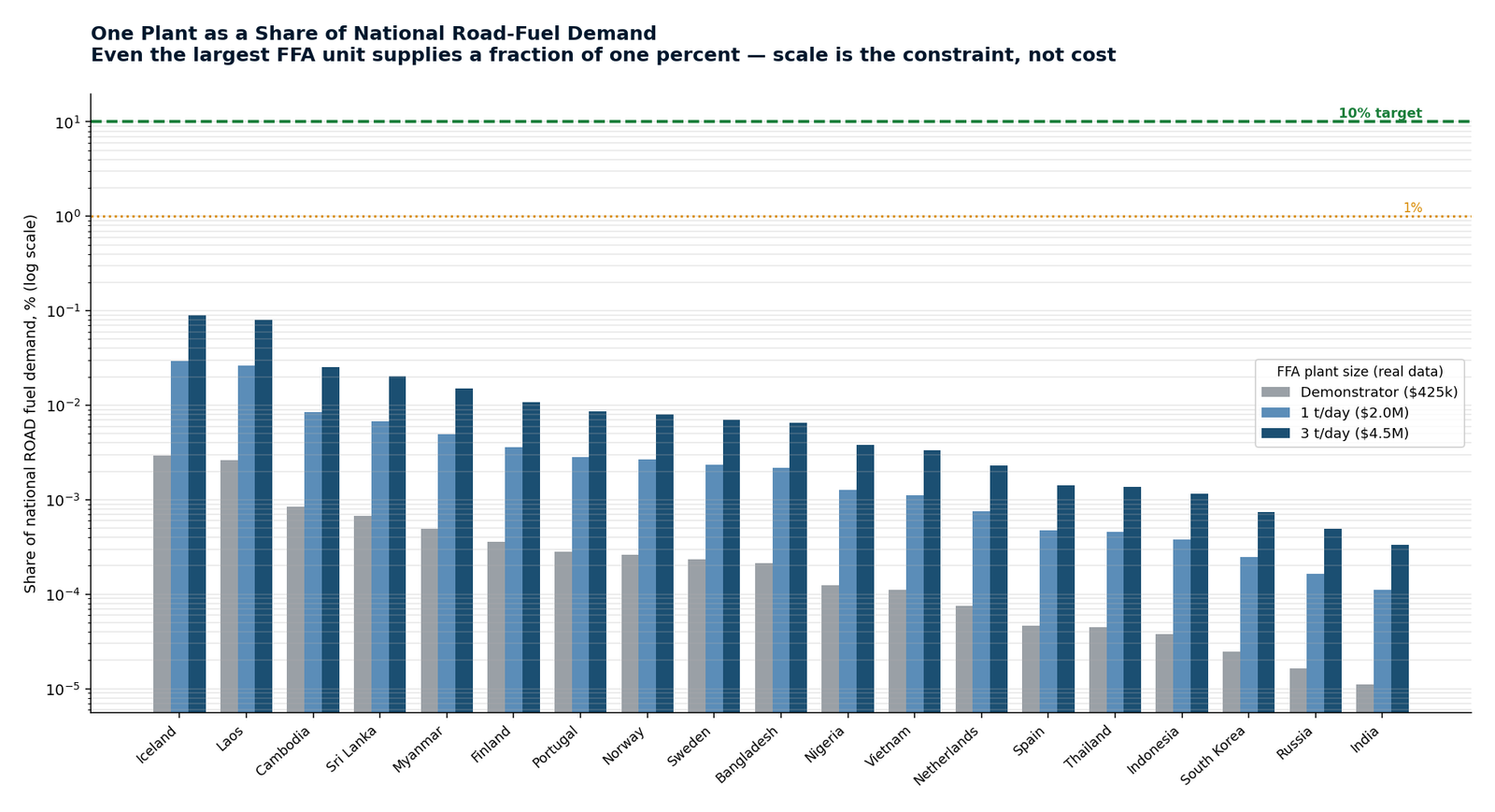The height and width of the screenshot is (812, 1495).
Task: Click Cambodia's dark blue 3 t/day bar
Action: pyautogui.click(x=331, y=540)
